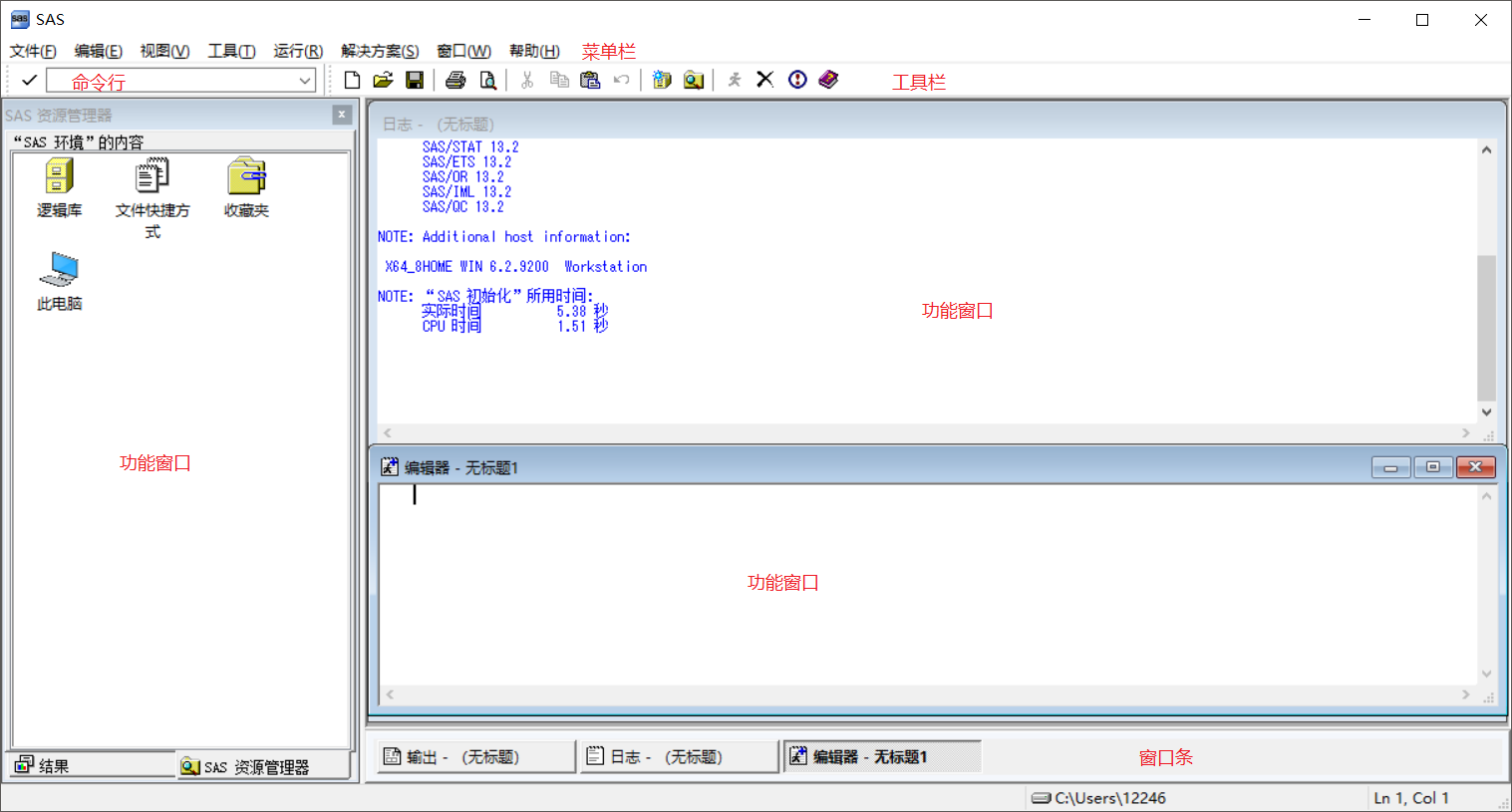The image size is (1512, 812).
Task: Click the NOTE: Additional host information line
Action: coord(503,236)
